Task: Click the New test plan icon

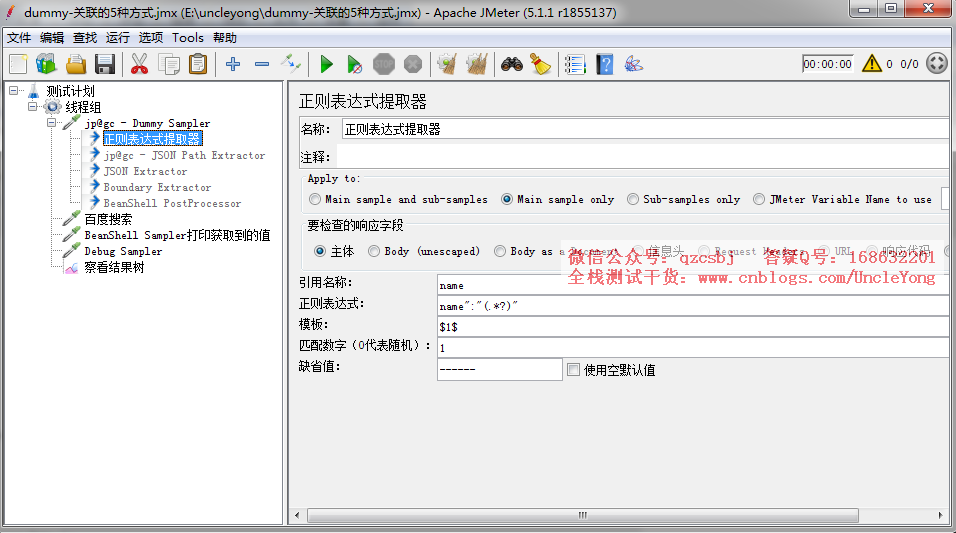Action: tap(18, 64)
